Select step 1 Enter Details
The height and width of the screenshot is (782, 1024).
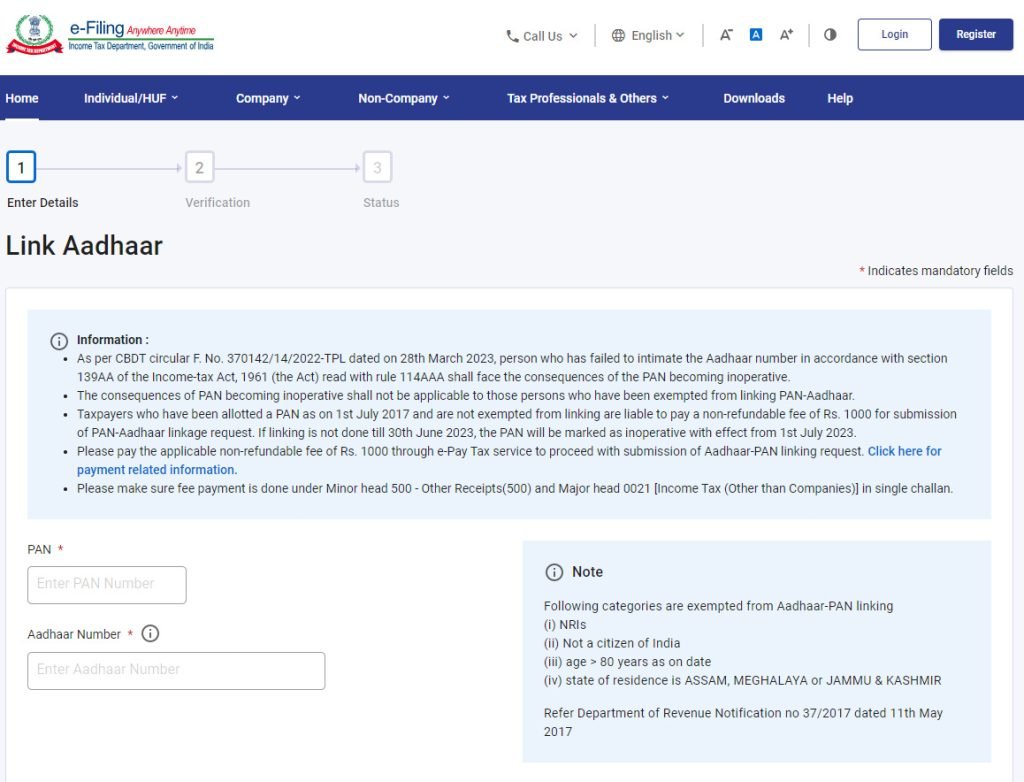click(x=22, y=167)
